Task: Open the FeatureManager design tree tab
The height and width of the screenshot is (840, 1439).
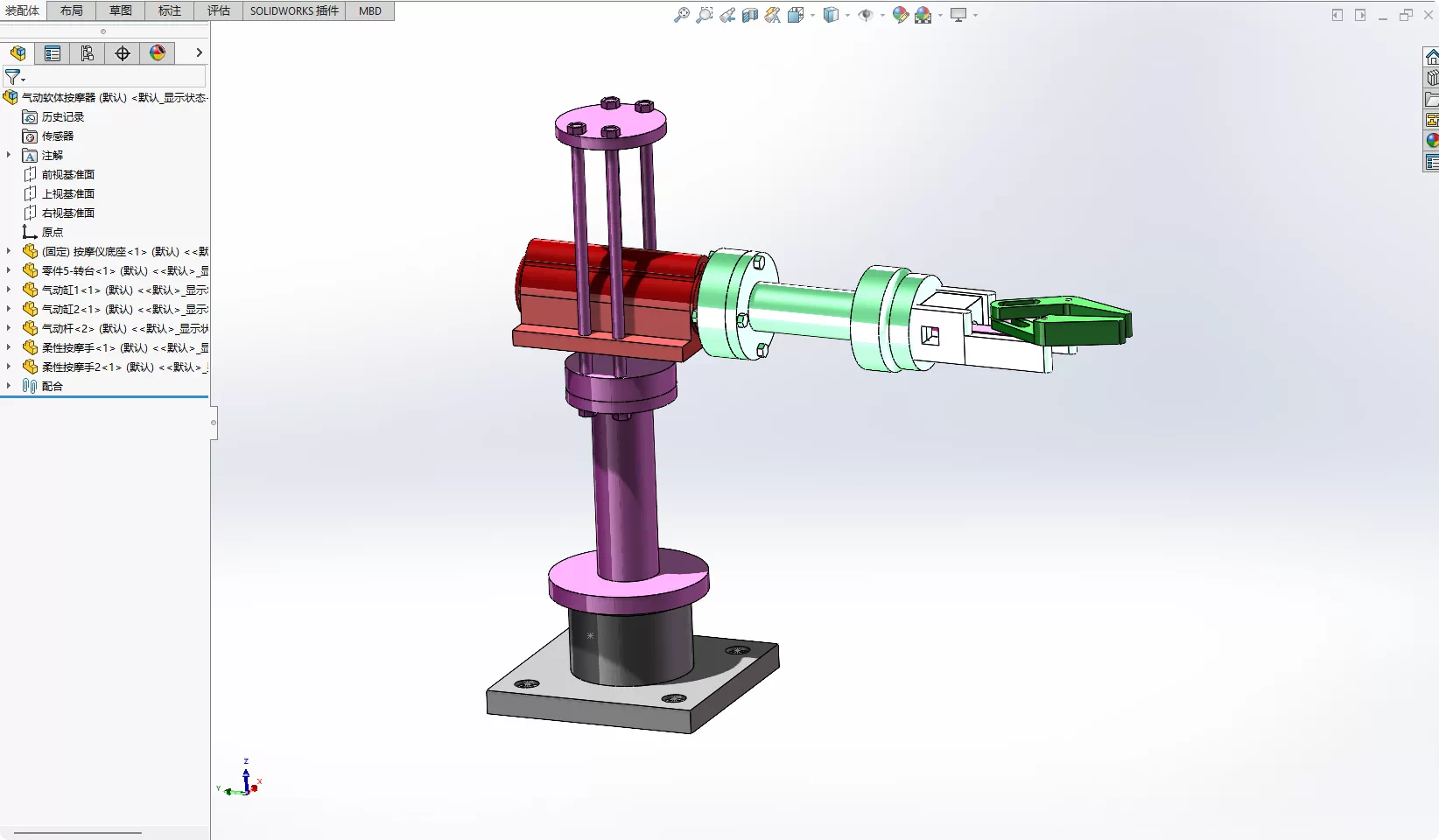Action: [x=18, y=53]
